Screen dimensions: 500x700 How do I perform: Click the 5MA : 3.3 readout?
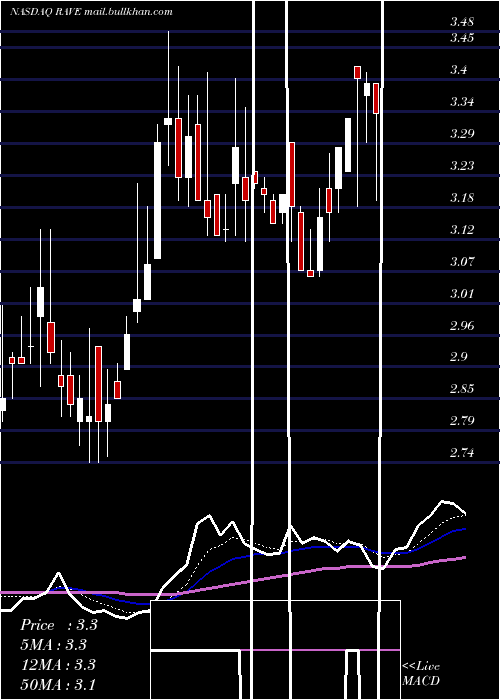pos(53,645)
